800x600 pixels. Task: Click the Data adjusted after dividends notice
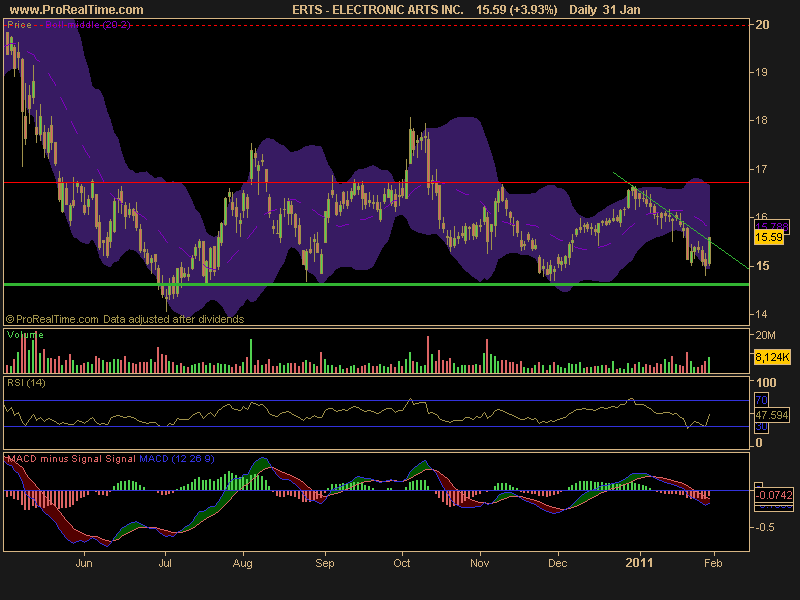173,319
